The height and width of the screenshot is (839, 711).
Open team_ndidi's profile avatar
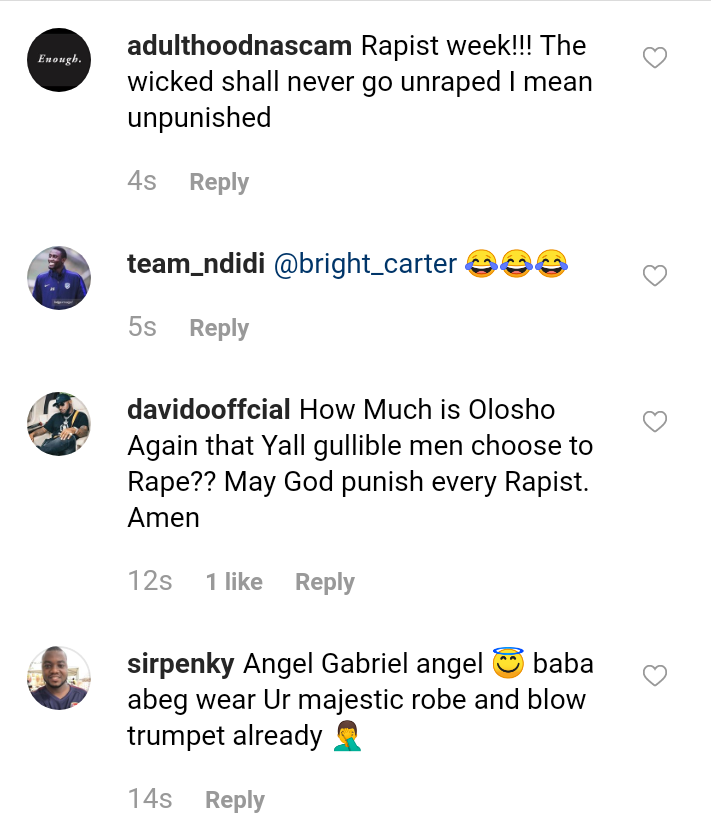[x=59, y=278]
